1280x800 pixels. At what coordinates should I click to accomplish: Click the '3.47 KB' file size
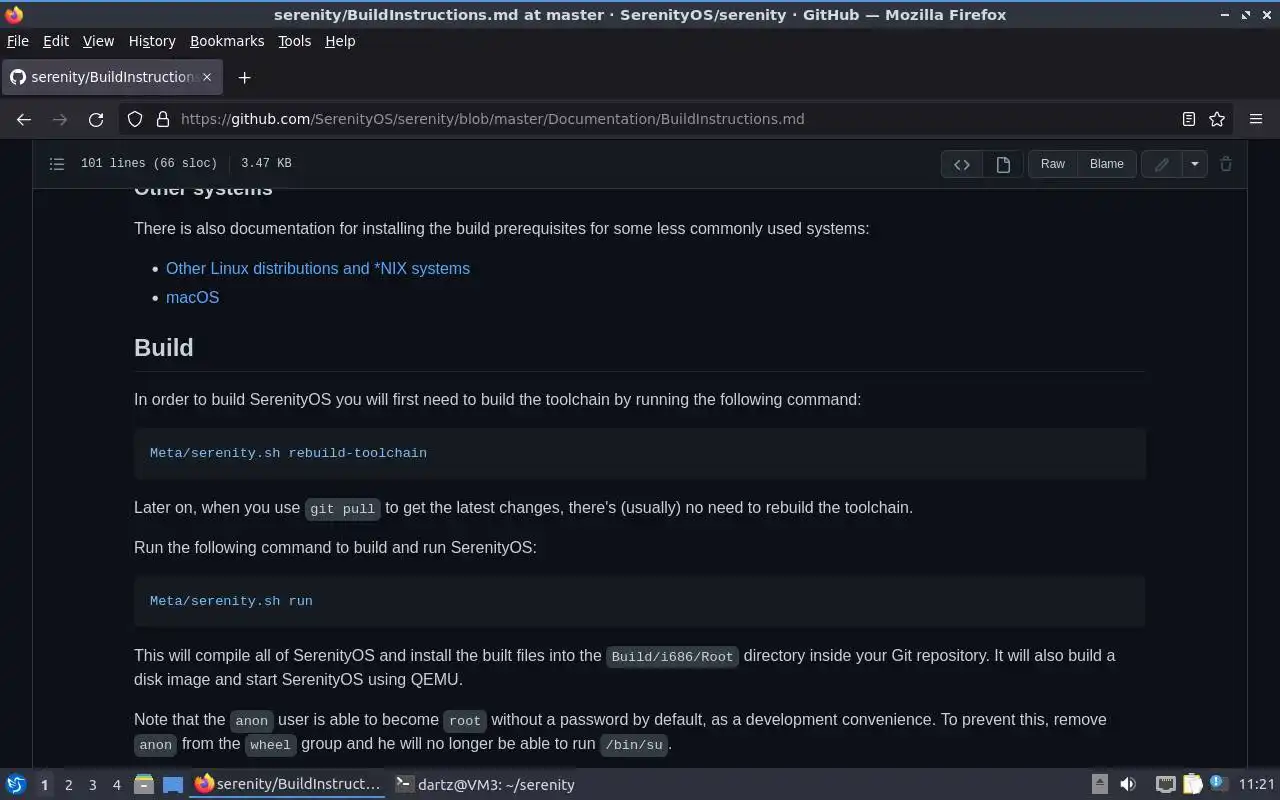[x=266, y=163]
